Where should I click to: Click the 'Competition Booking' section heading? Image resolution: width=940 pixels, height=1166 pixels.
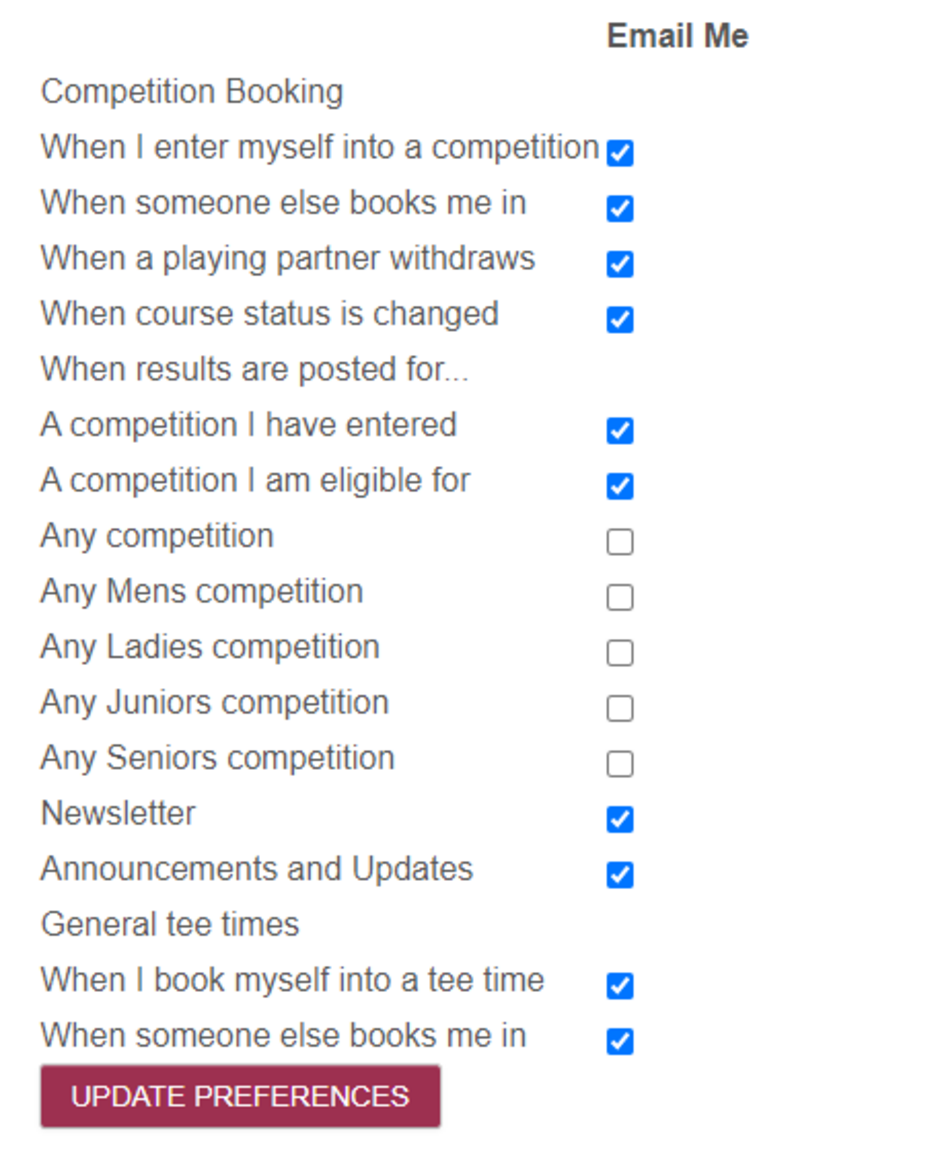[192, 92]
